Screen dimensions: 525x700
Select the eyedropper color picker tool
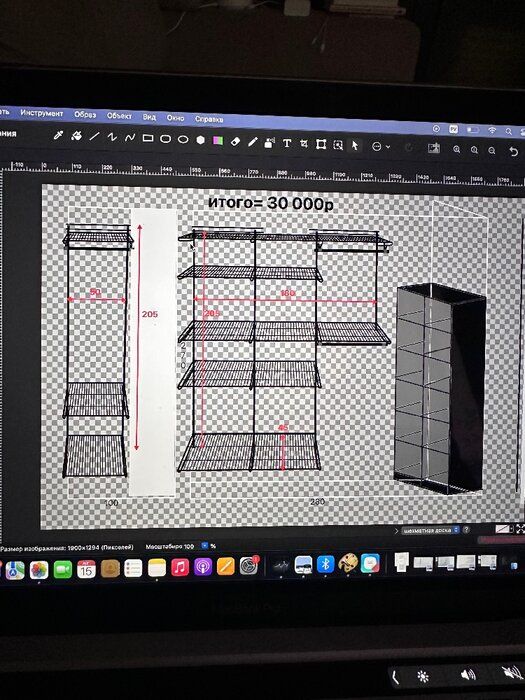pos(58,135)
